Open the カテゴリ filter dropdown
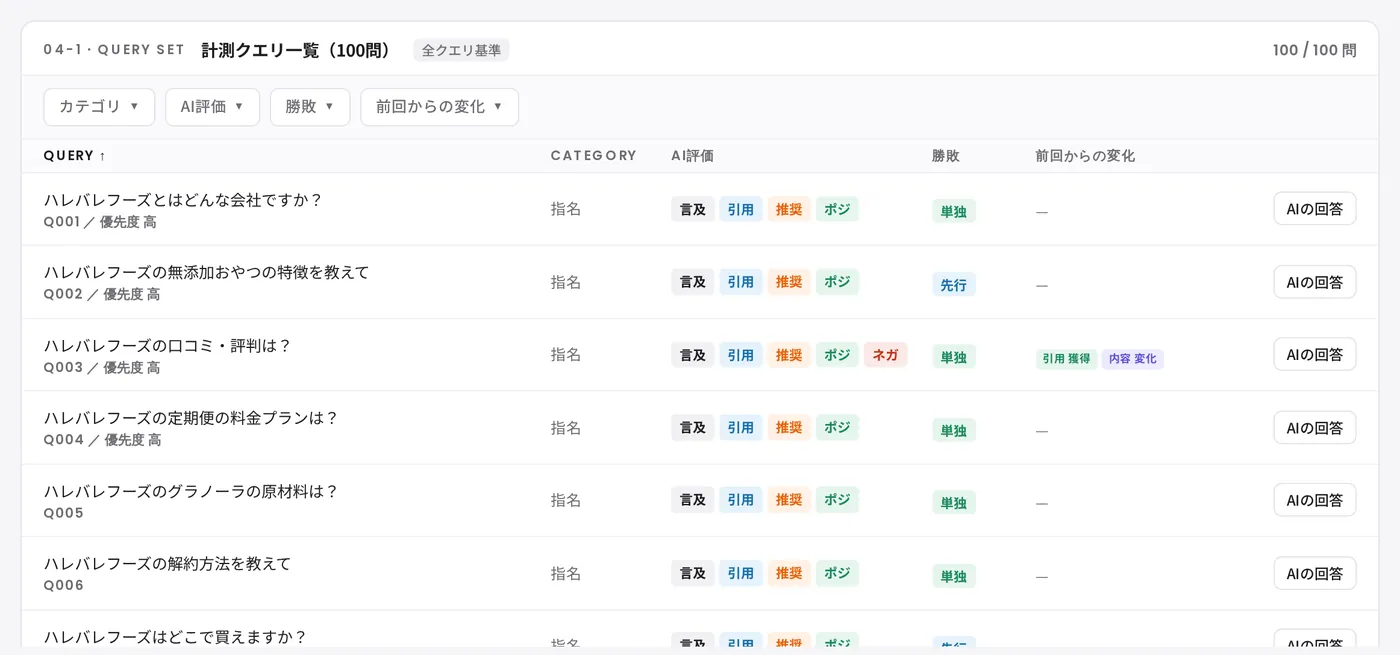 [99, 107]
